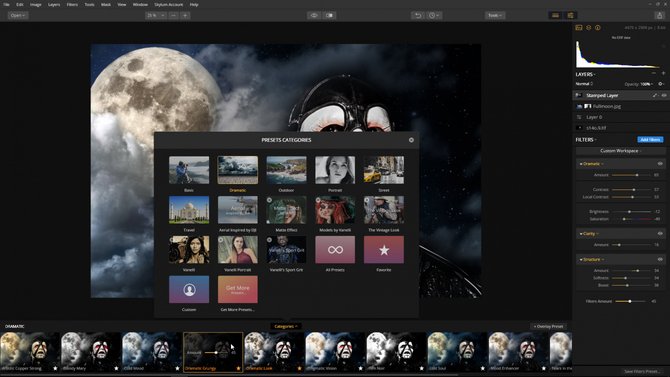The image size is (670, 377).
Task: Adjust the Dramatic Grungy preset amount slider
Action: point(217,353)
